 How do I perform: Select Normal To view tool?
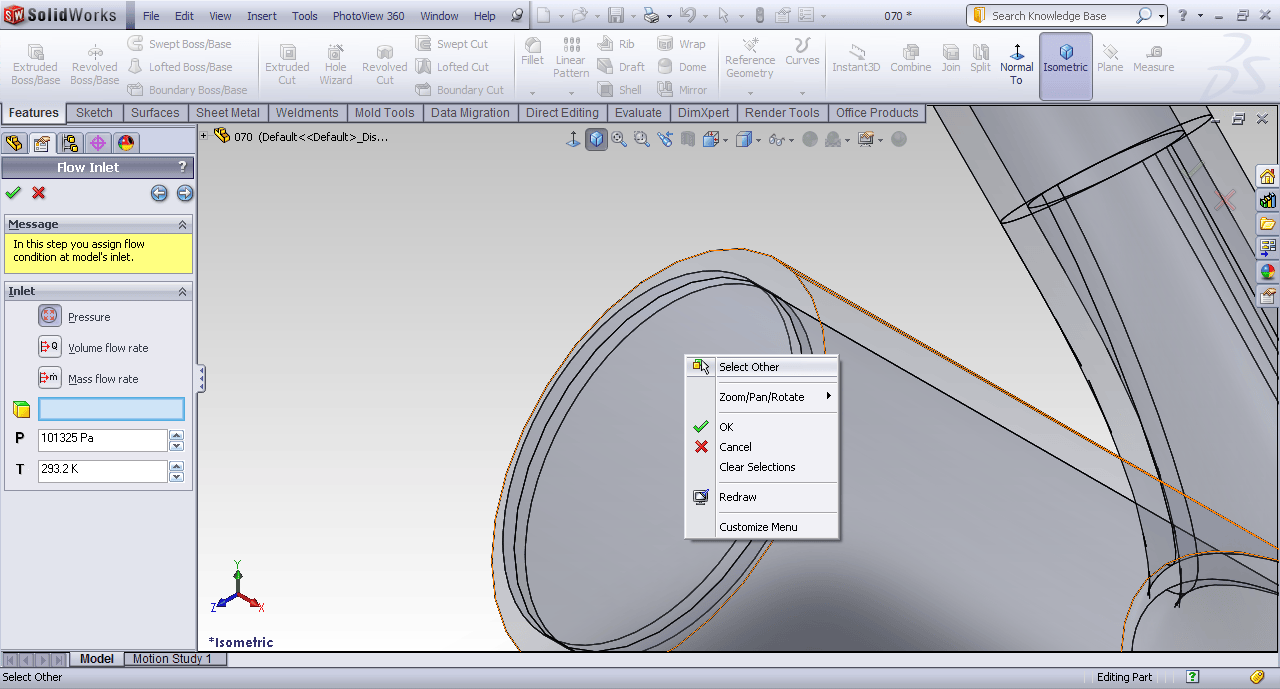tap(1017, 66)
